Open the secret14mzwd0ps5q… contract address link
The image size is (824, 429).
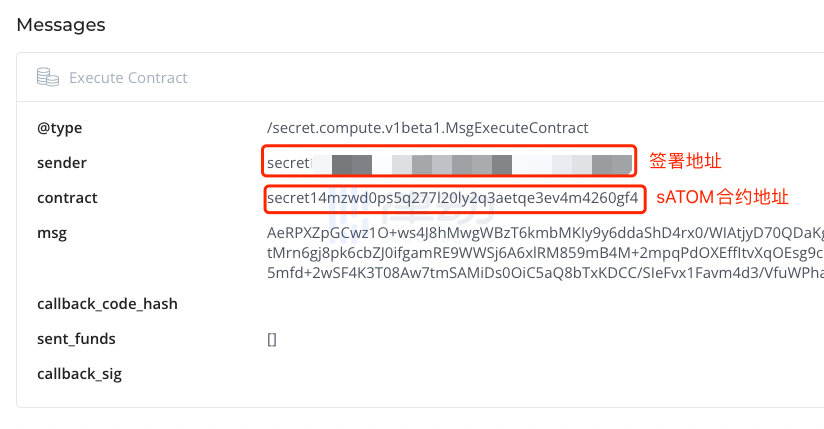452,198
